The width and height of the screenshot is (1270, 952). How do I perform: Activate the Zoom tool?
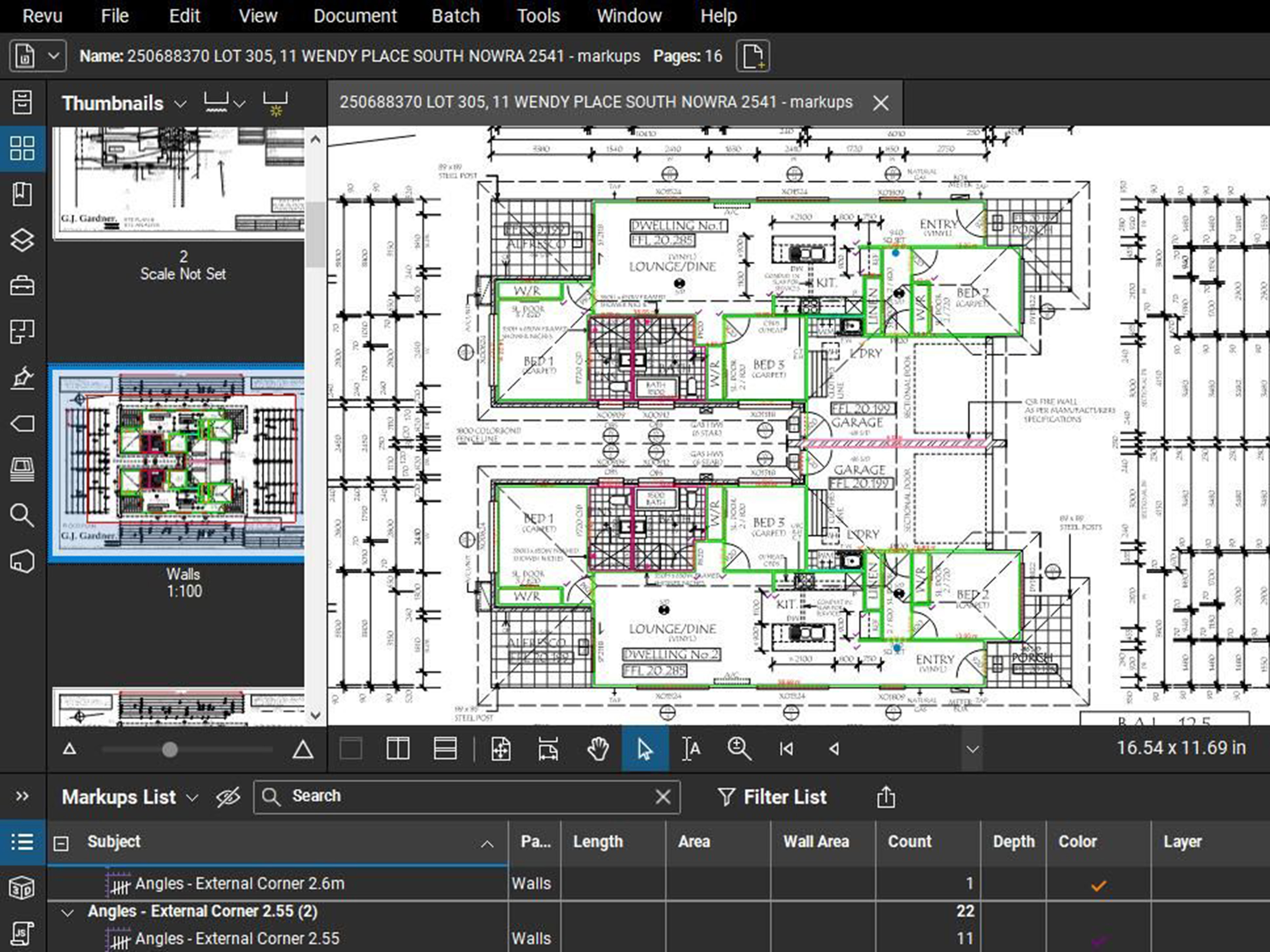pos(739,749)
